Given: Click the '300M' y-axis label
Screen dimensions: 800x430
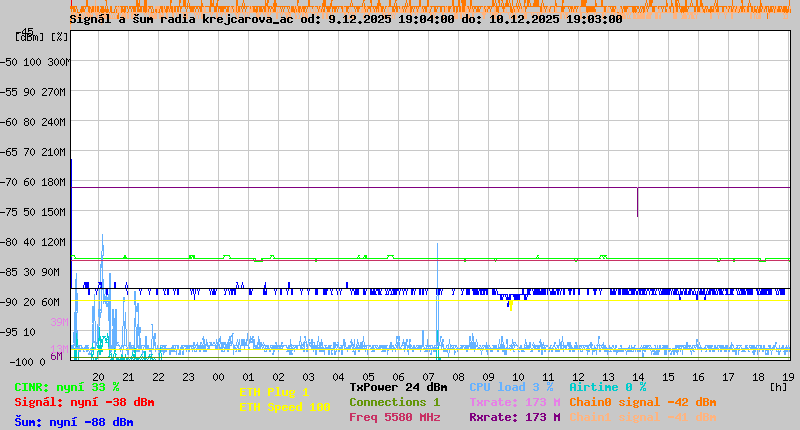Looking at the screenshot, I should (59, 62).
